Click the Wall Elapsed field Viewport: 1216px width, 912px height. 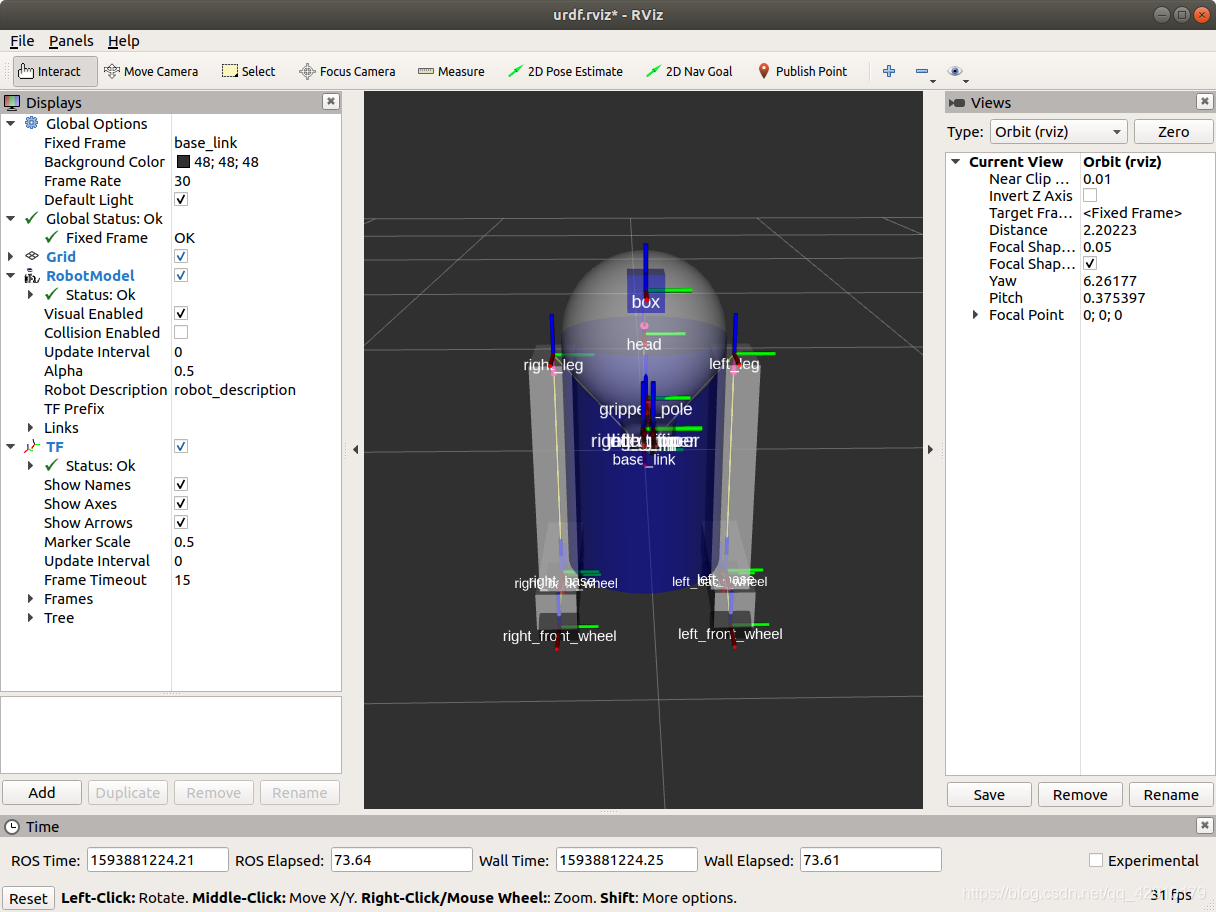[869, 860]
